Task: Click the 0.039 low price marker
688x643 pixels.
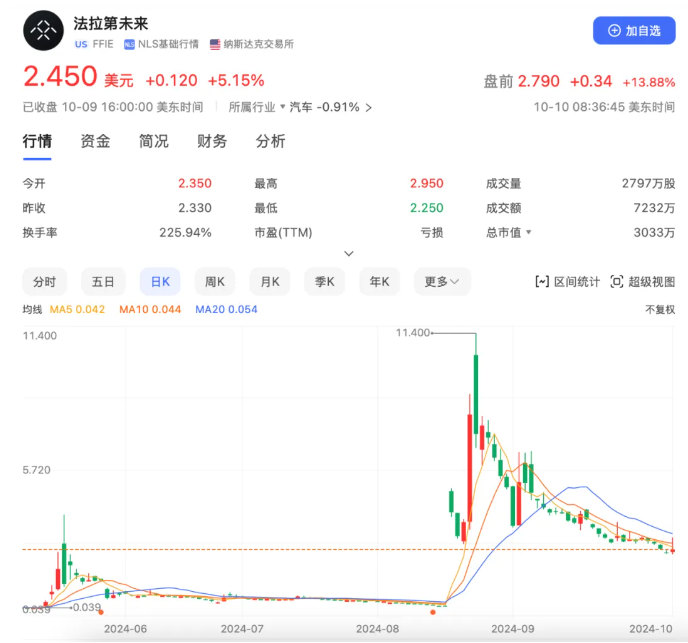Action: [x=87, y=607]
